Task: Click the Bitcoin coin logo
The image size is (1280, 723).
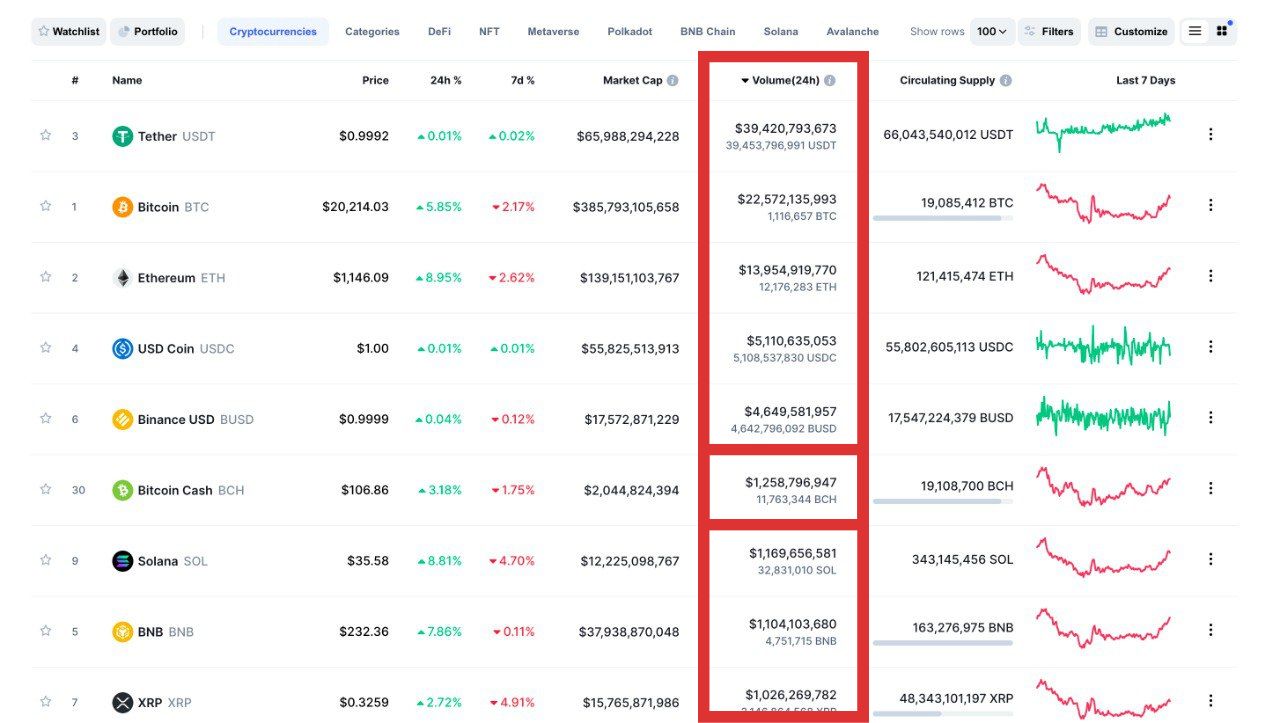Action: point(122,207)
